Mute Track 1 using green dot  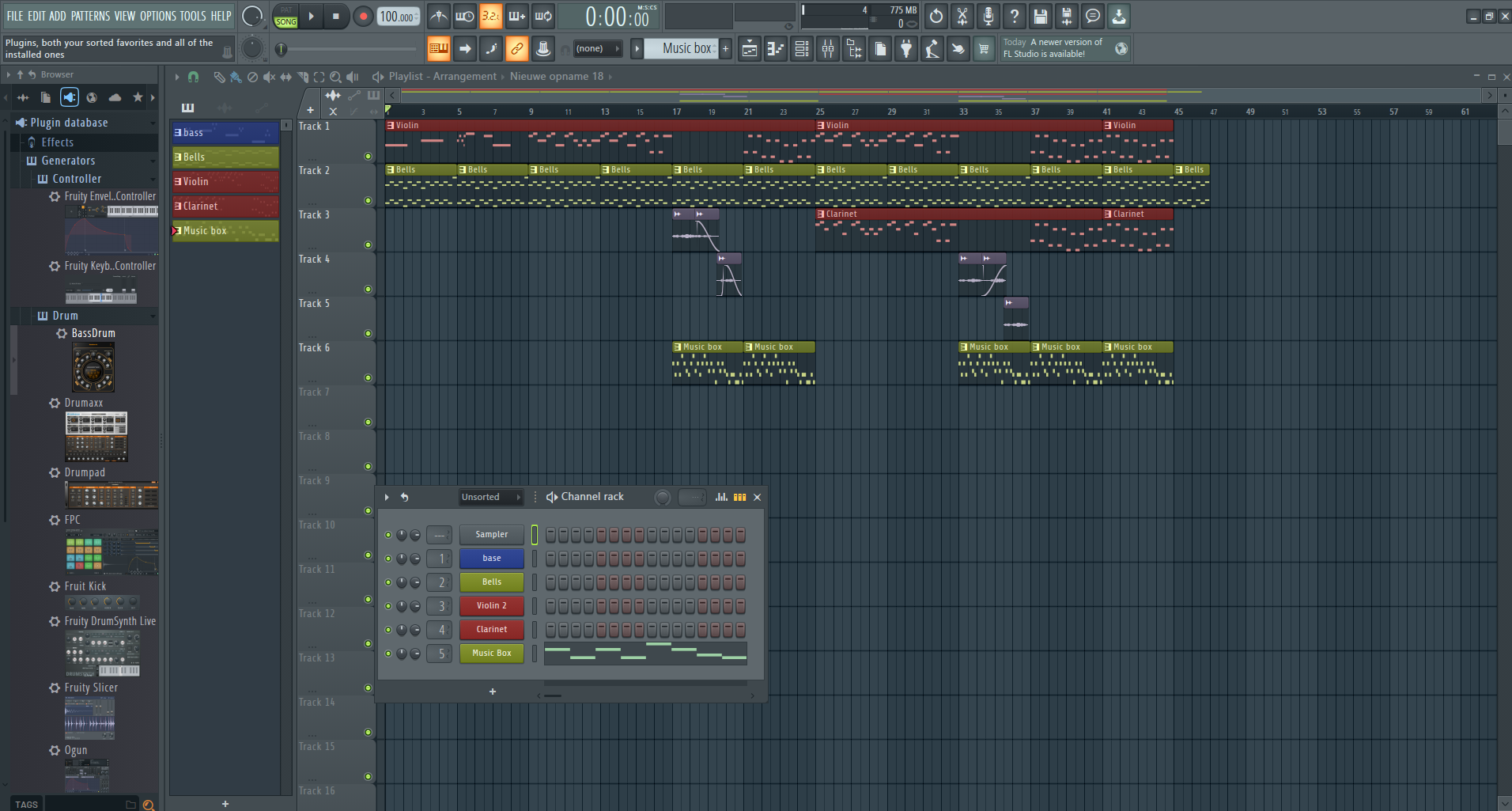(x=368, y=157)
